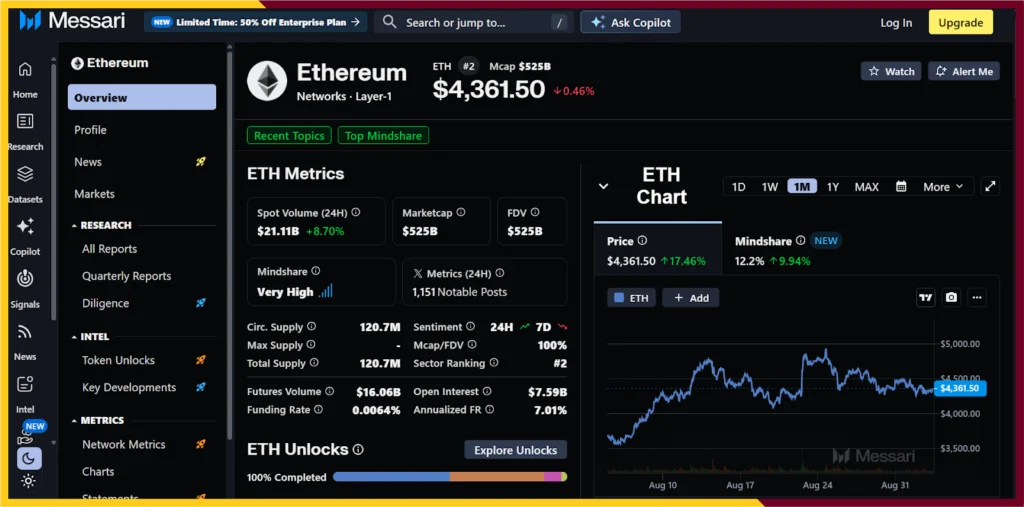Select the Mindshare chart tab
Viewport: 1024px width, 507px height.
(x=787, y=250)
